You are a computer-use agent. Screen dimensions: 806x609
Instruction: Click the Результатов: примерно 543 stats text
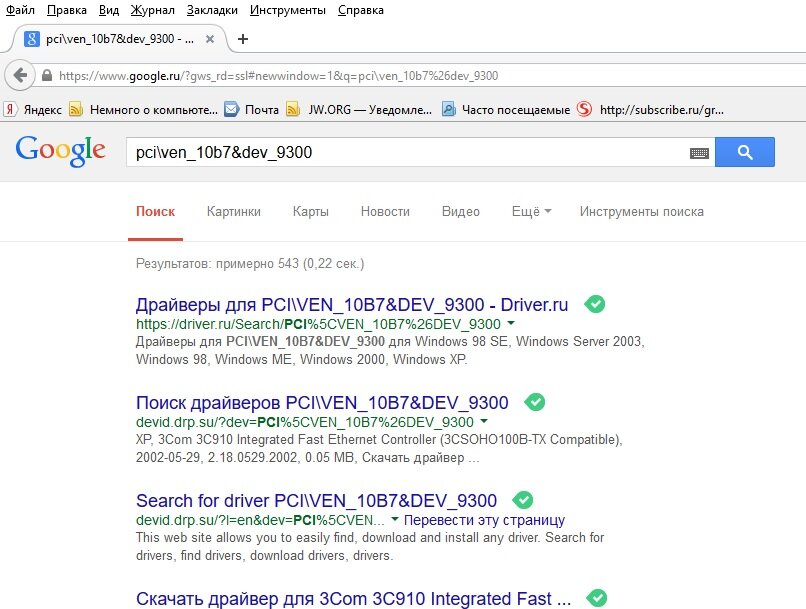(x=250, y=264)
